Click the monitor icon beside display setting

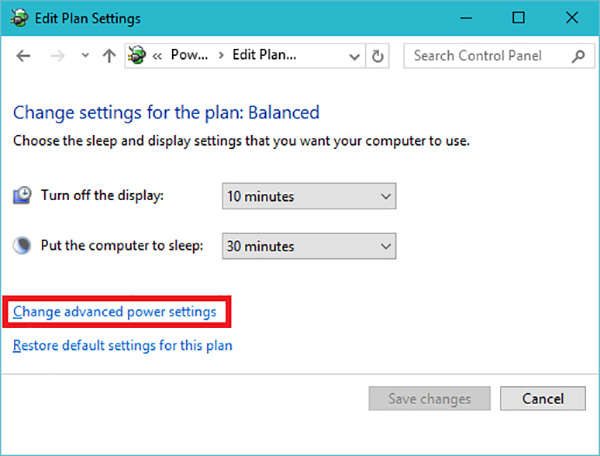click(23, 196)
